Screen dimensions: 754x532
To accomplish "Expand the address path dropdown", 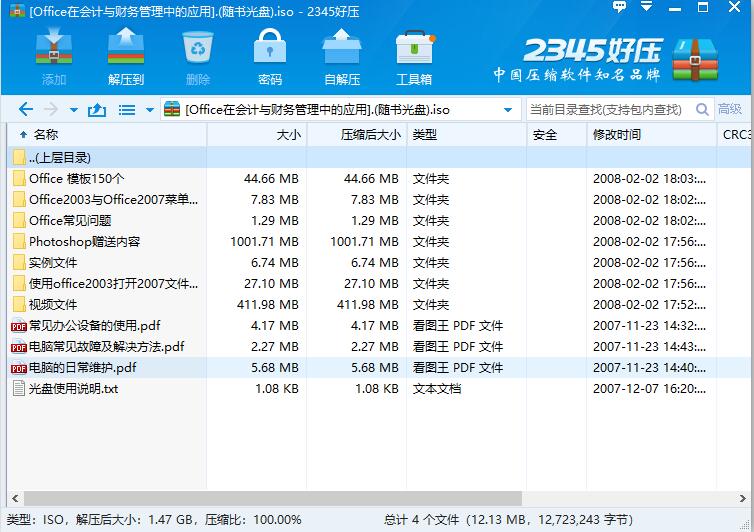I will tap(508, 110).
